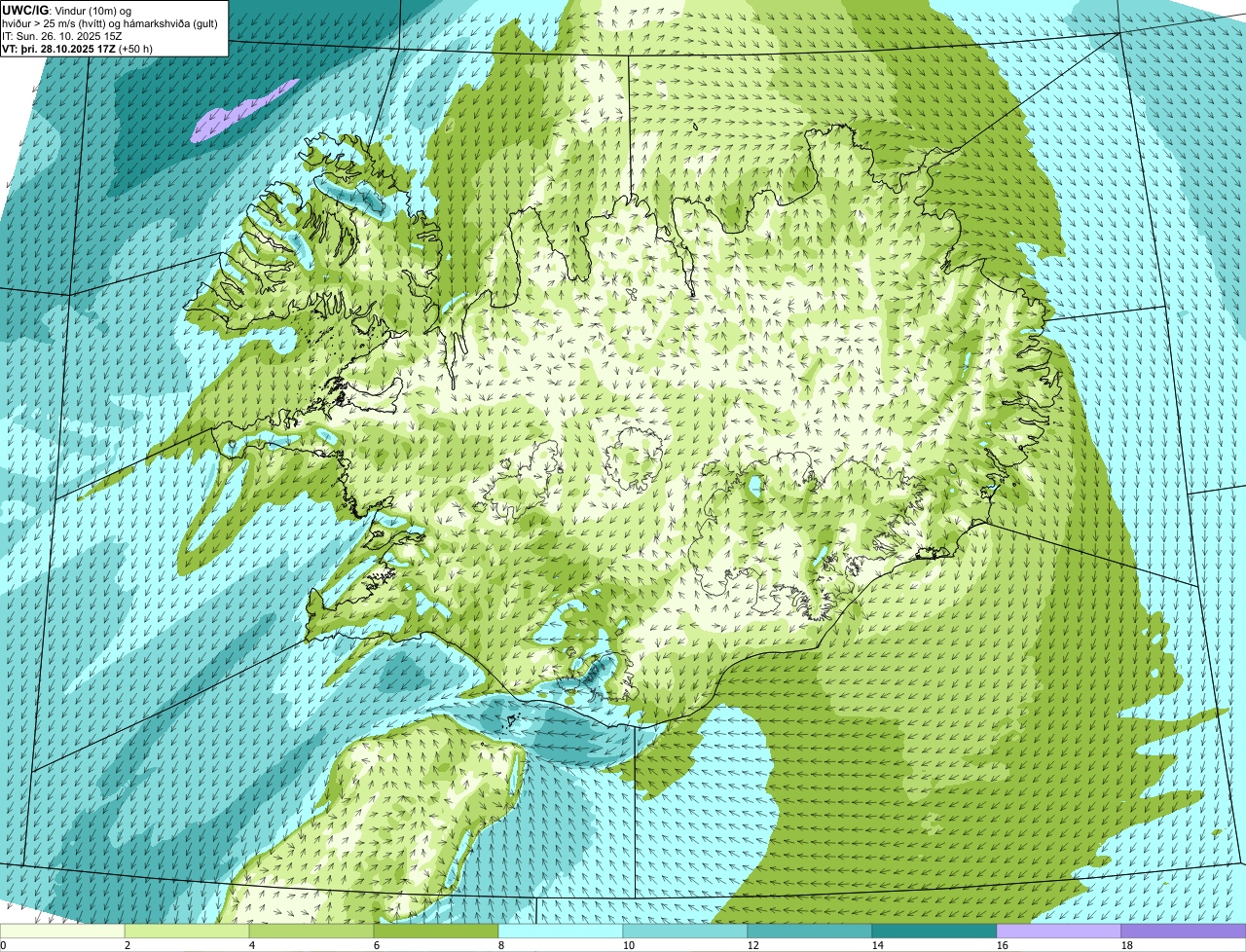Click the 'IT: Sun. 26. 10. 2025 15Z' line
This screenshot has height=952, width=1246.
point(62,35)
